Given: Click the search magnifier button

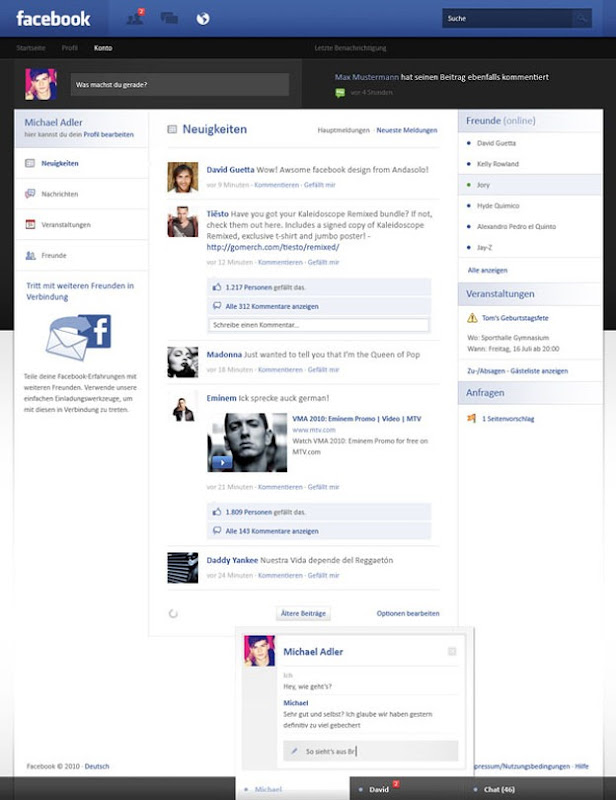Looking at the screenshot, I should tap(581, 18).
